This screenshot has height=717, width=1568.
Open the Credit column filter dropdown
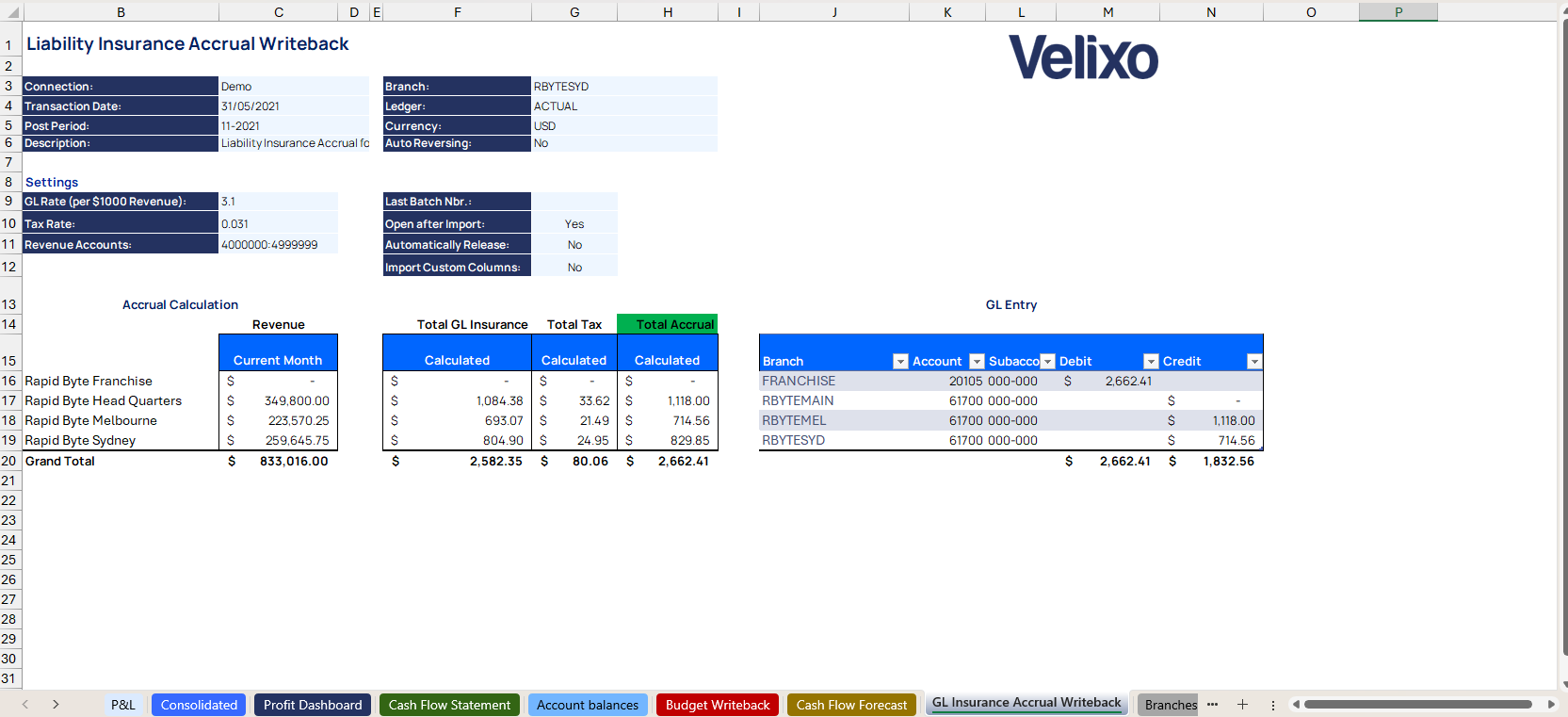[x=1254, y=361]
